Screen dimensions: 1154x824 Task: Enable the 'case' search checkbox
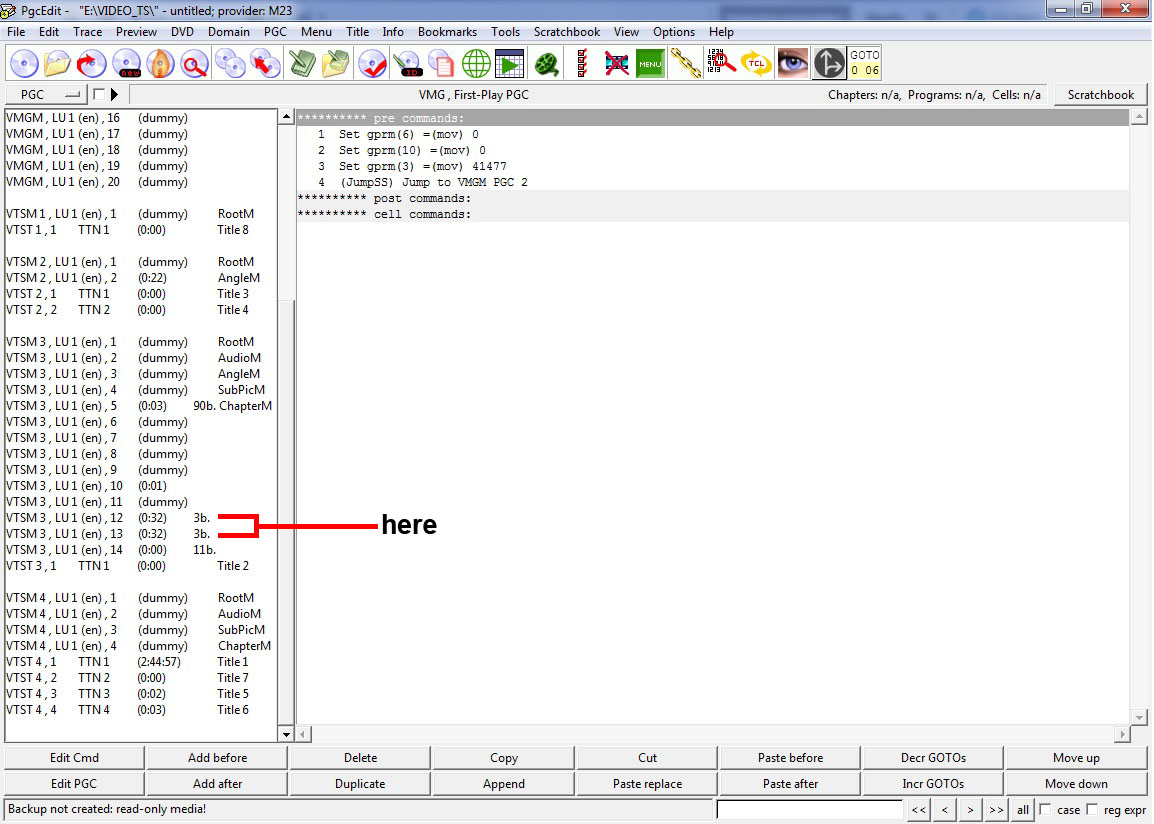(x=1045, y=809)
